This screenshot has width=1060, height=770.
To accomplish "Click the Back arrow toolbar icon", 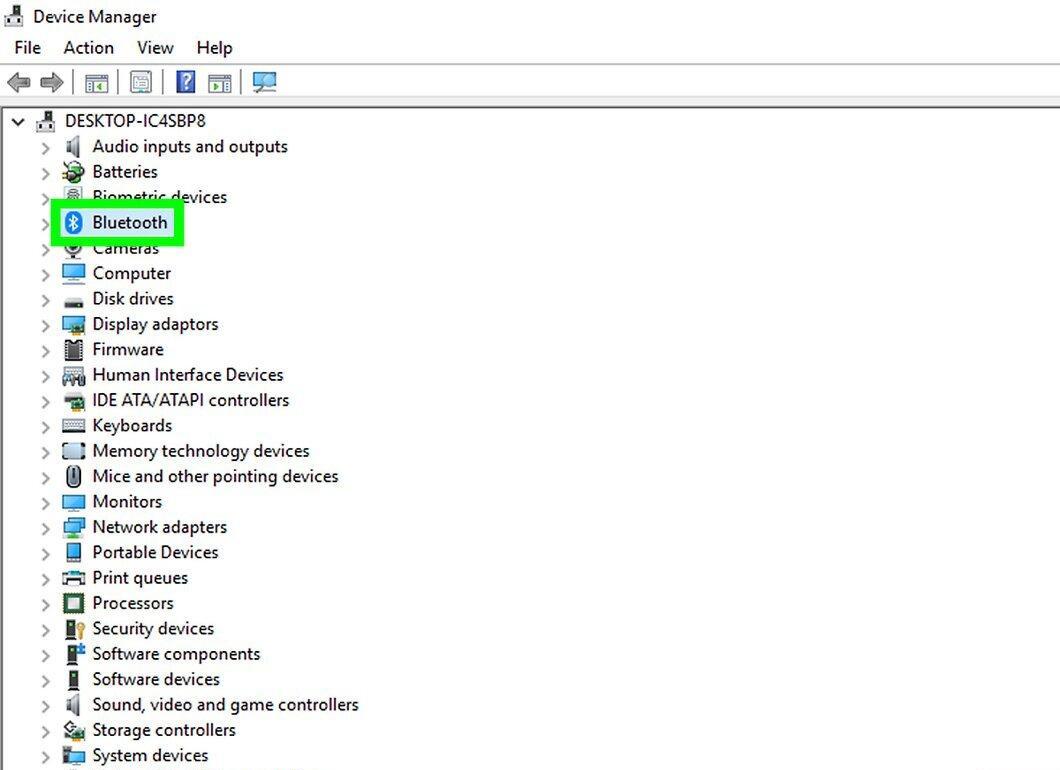I will point(19,82).
